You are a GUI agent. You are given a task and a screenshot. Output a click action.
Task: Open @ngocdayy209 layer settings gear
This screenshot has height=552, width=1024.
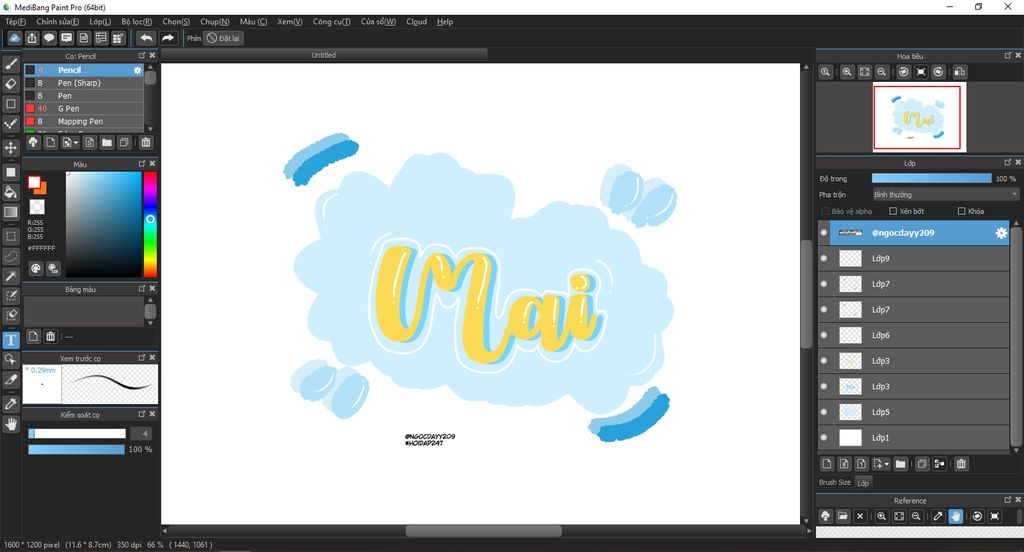[x=1000, y=233]
